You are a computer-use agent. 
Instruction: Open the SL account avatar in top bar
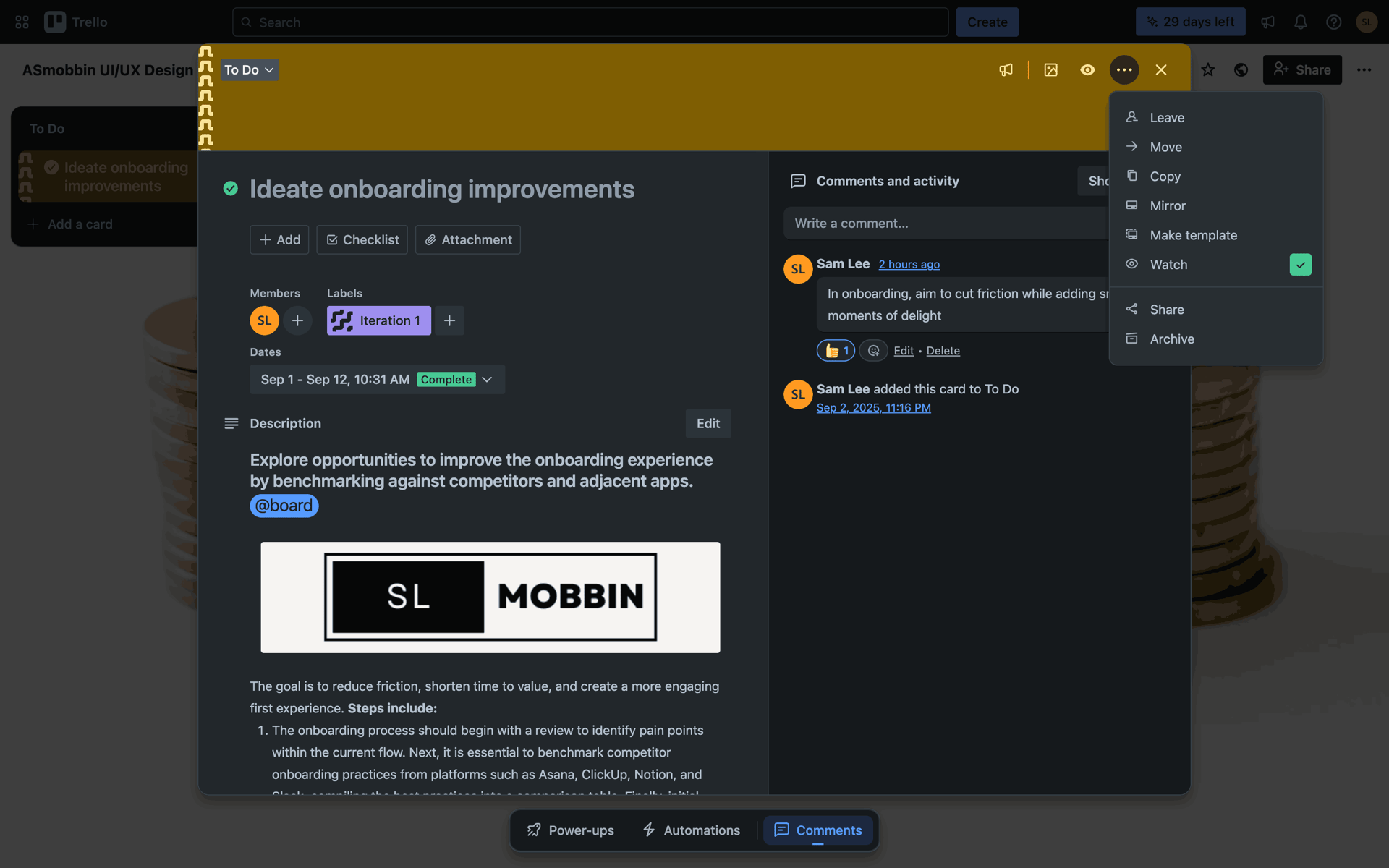pyautogui.click(x=1366, y=22)
